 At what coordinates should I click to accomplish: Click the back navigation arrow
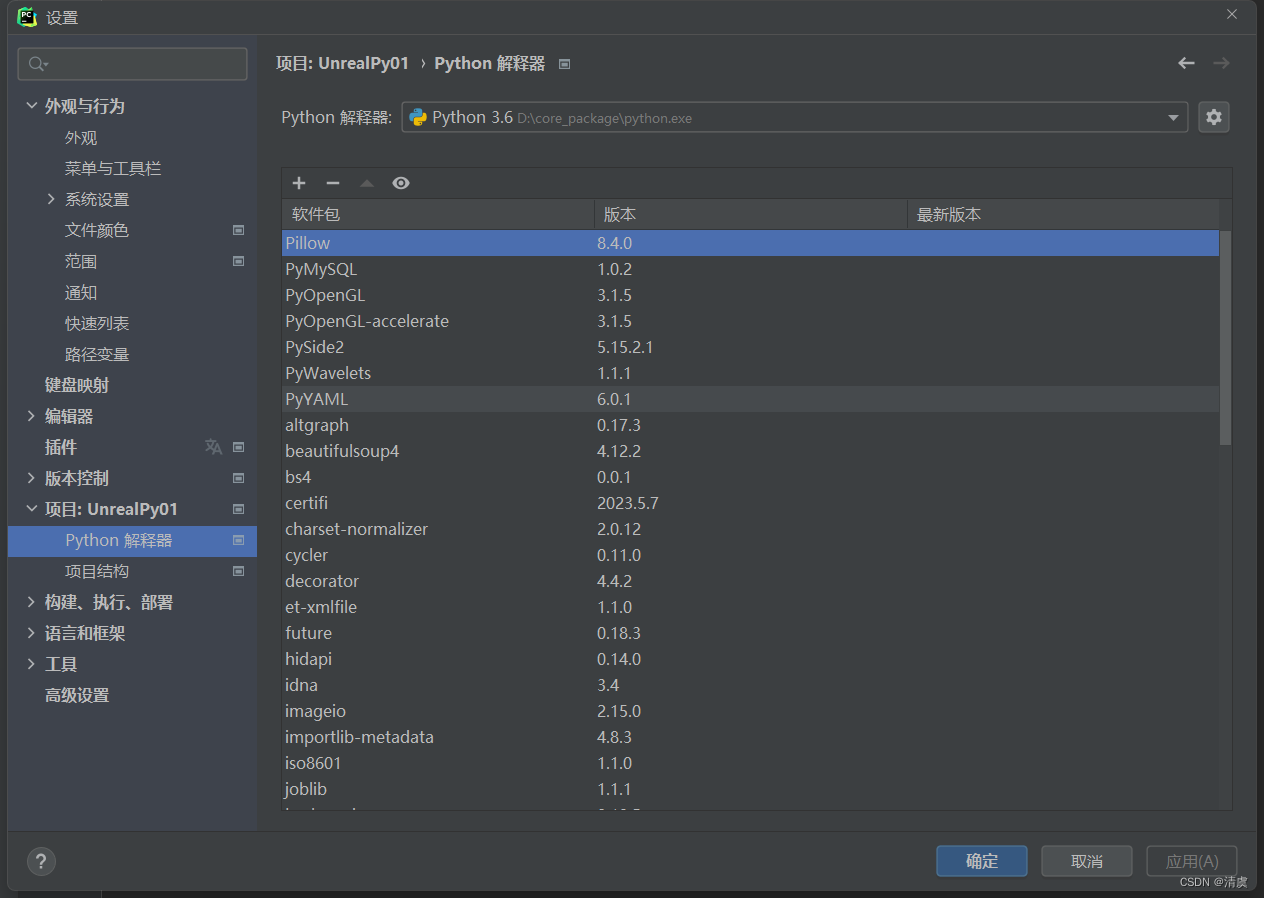tap(1186, 62)
